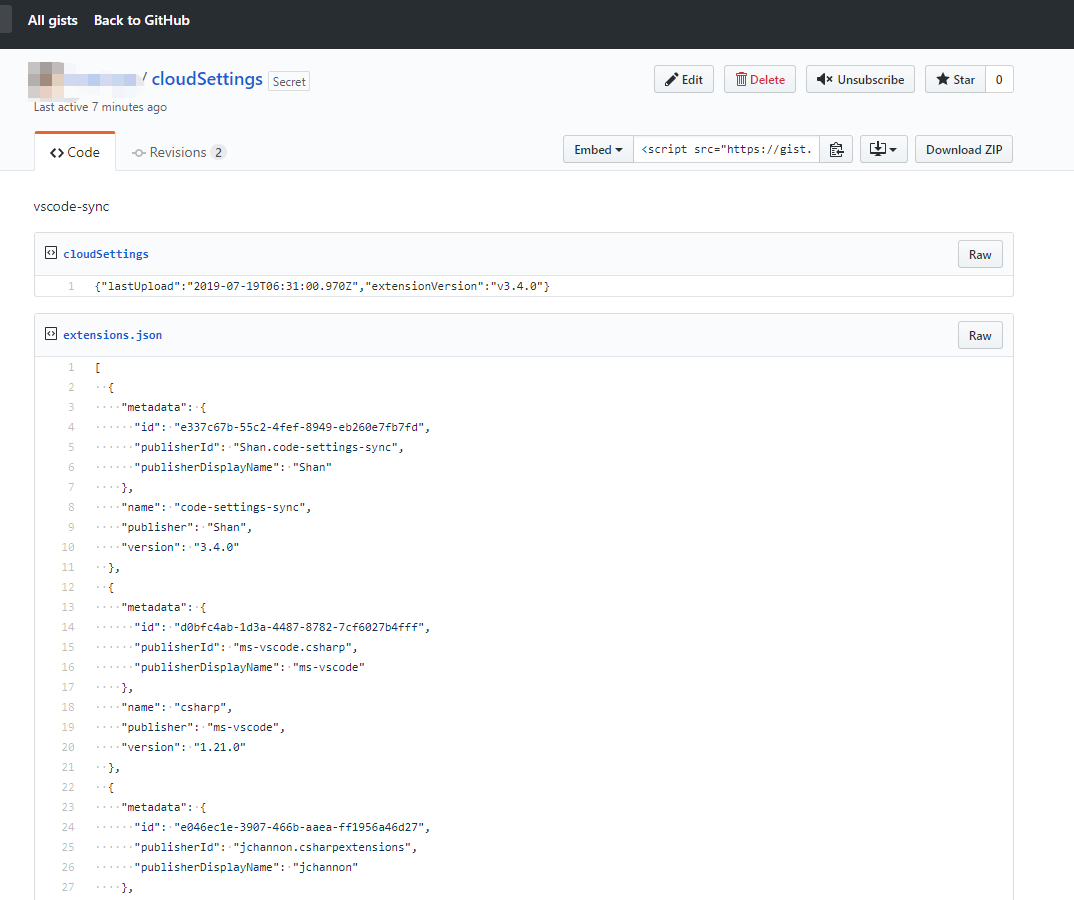This screenshot has width=1074, height=900.
Task: Click the file icon beside extensions.json
Action: [x=50, y=334]
